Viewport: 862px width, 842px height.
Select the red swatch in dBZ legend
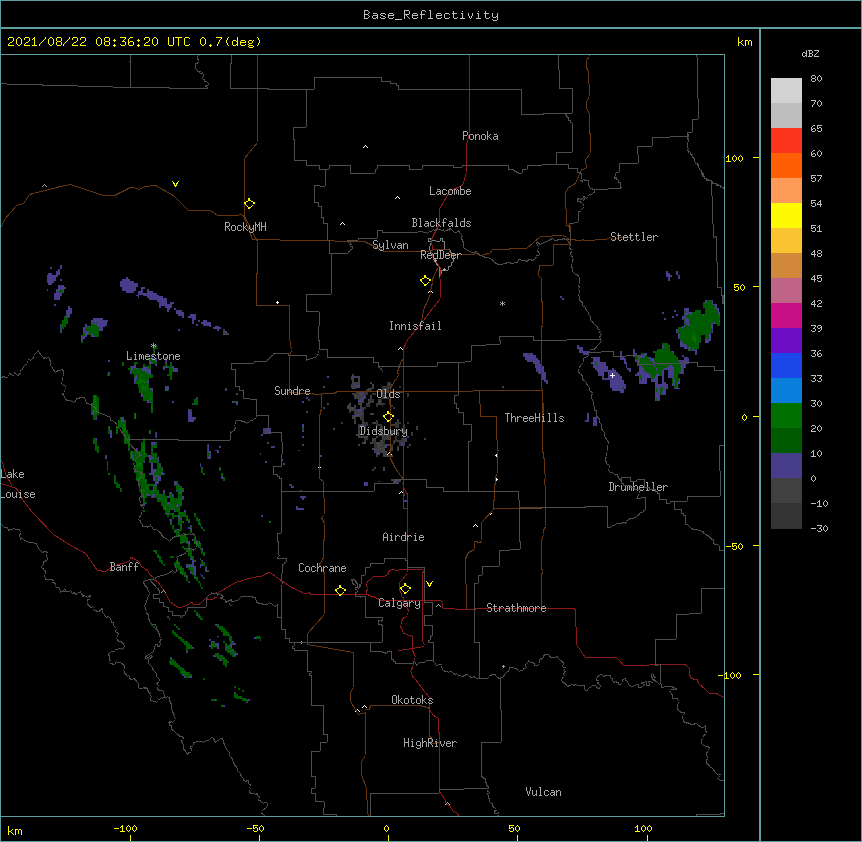[x=786, y=140]
